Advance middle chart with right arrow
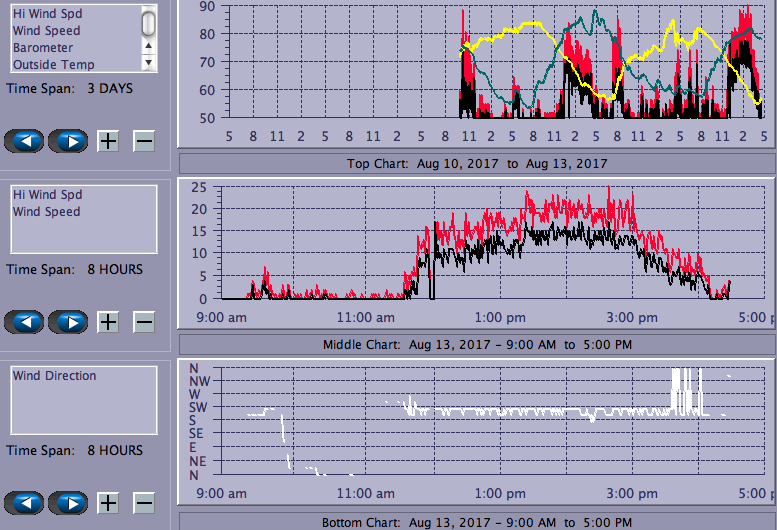The width and height of the screenshot is (777, 530). tap(69, 322)
